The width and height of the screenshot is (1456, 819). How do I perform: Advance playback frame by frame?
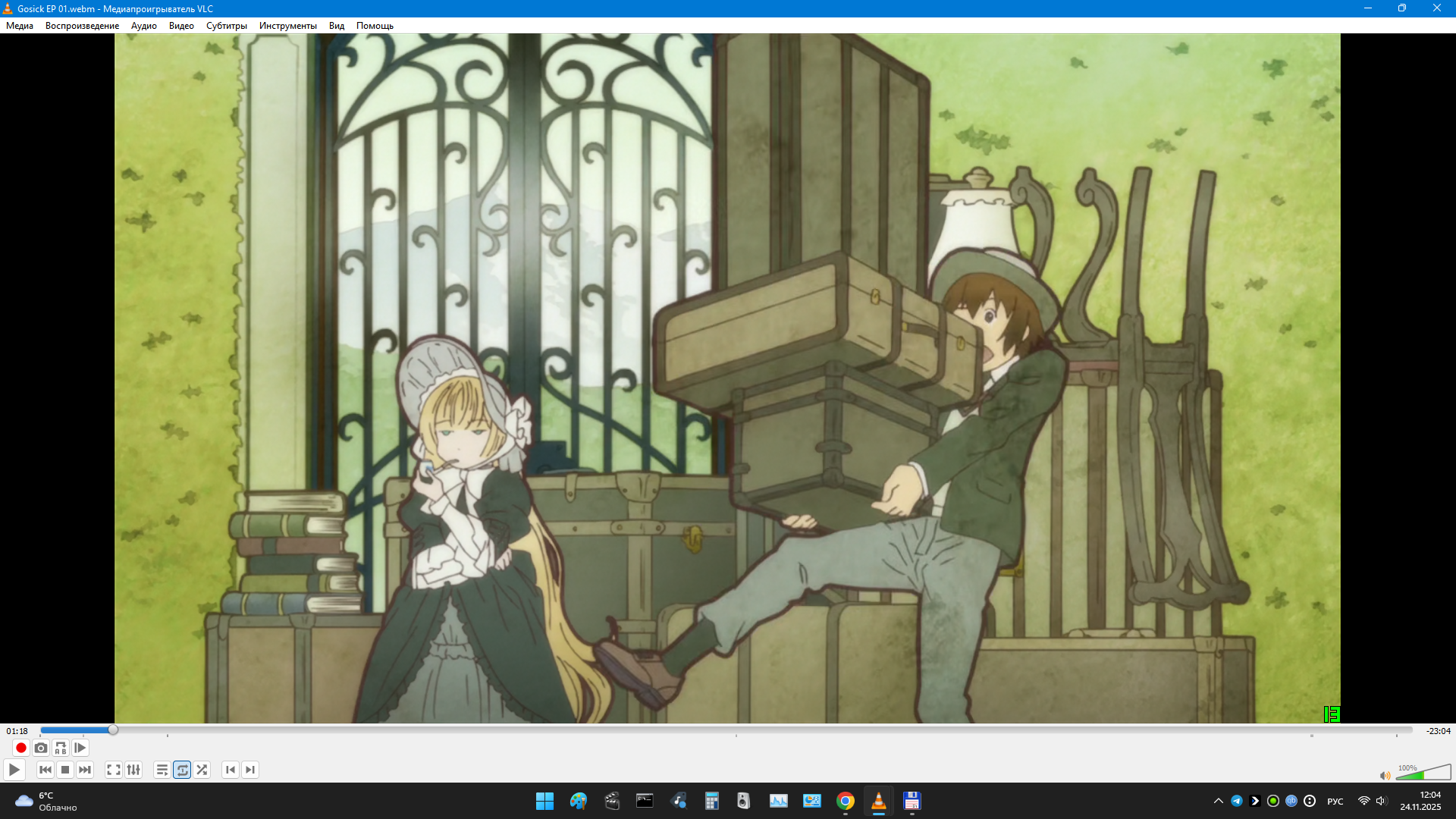click(x=80, y=748)
